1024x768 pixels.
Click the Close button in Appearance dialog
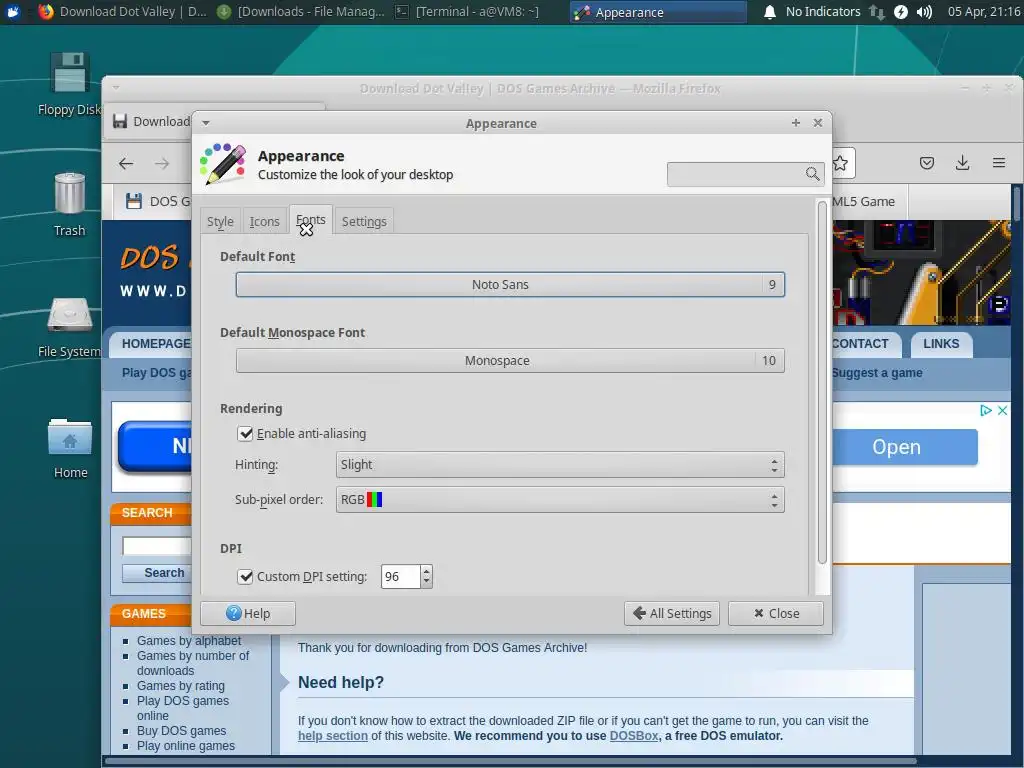click(x=776, y=613)
